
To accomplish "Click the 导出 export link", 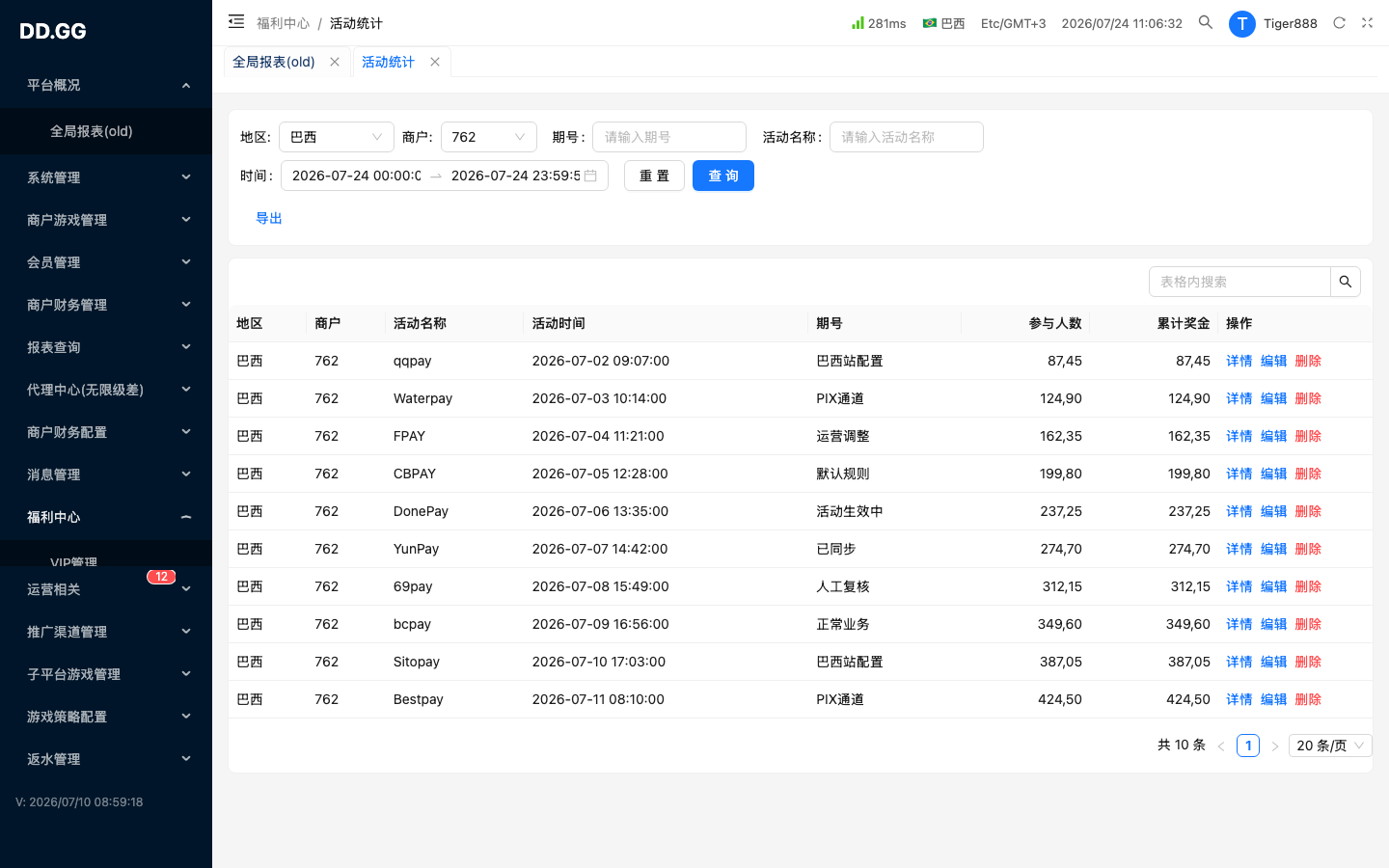I will point(269,218).
